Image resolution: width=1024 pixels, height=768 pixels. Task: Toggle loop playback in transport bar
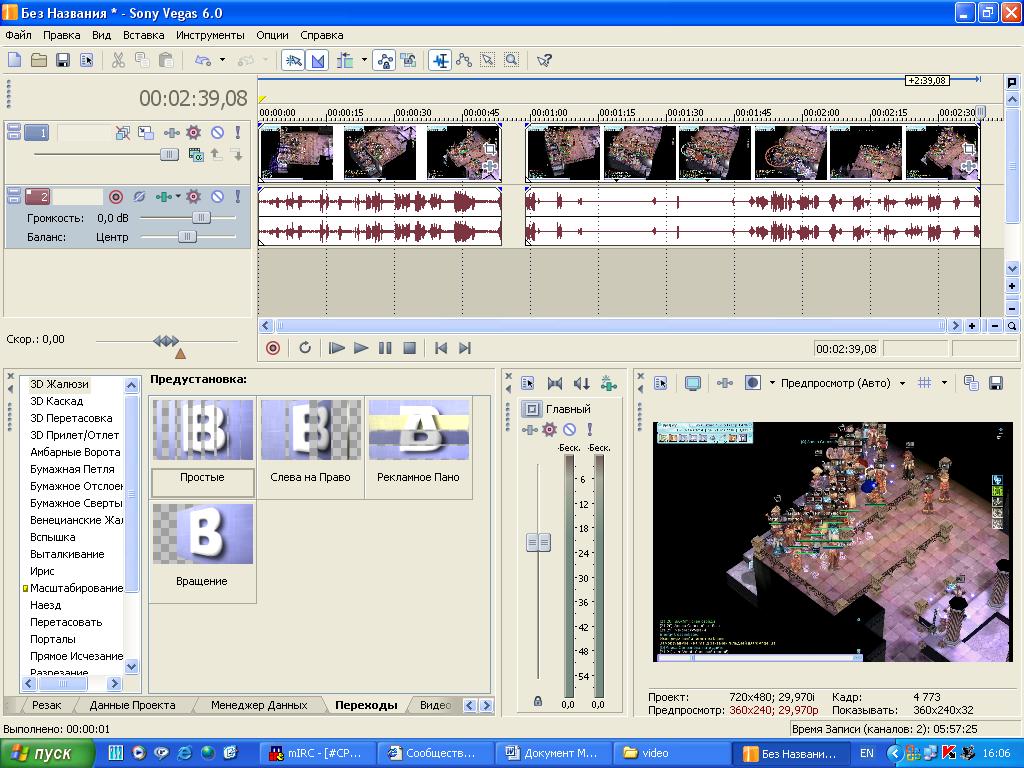tap(305, 348)
